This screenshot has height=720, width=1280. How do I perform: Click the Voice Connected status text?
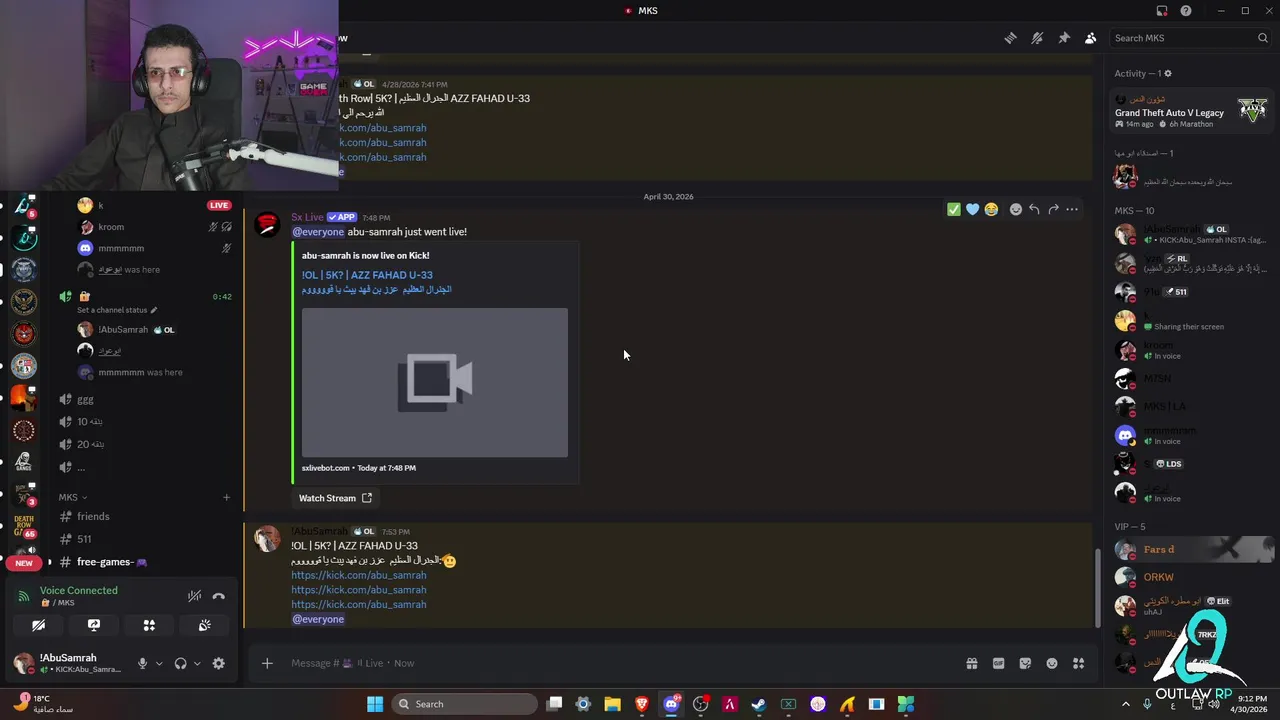click(79, 590)
